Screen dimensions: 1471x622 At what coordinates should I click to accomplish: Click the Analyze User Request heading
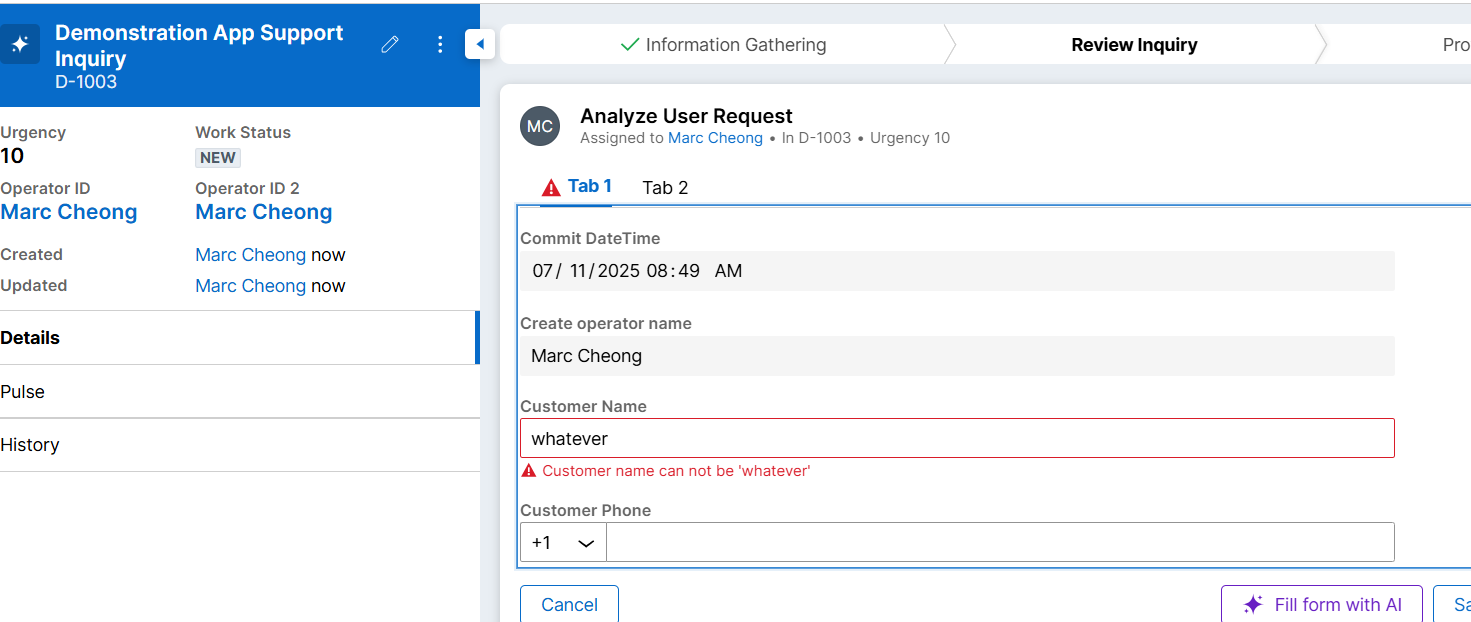(686, 116)
